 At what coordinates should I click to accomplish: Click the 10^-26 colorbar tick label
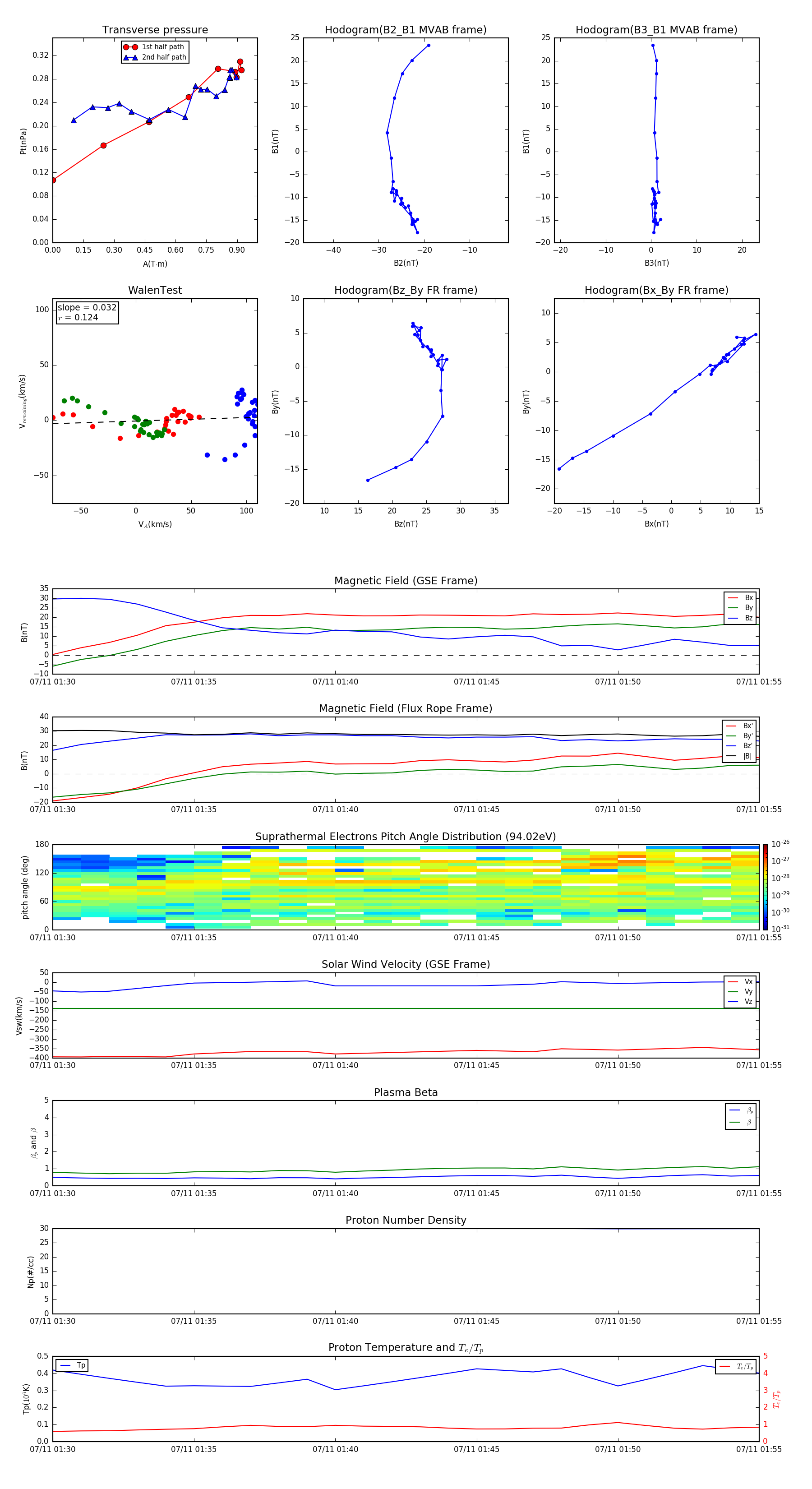(x=780, y=844)
